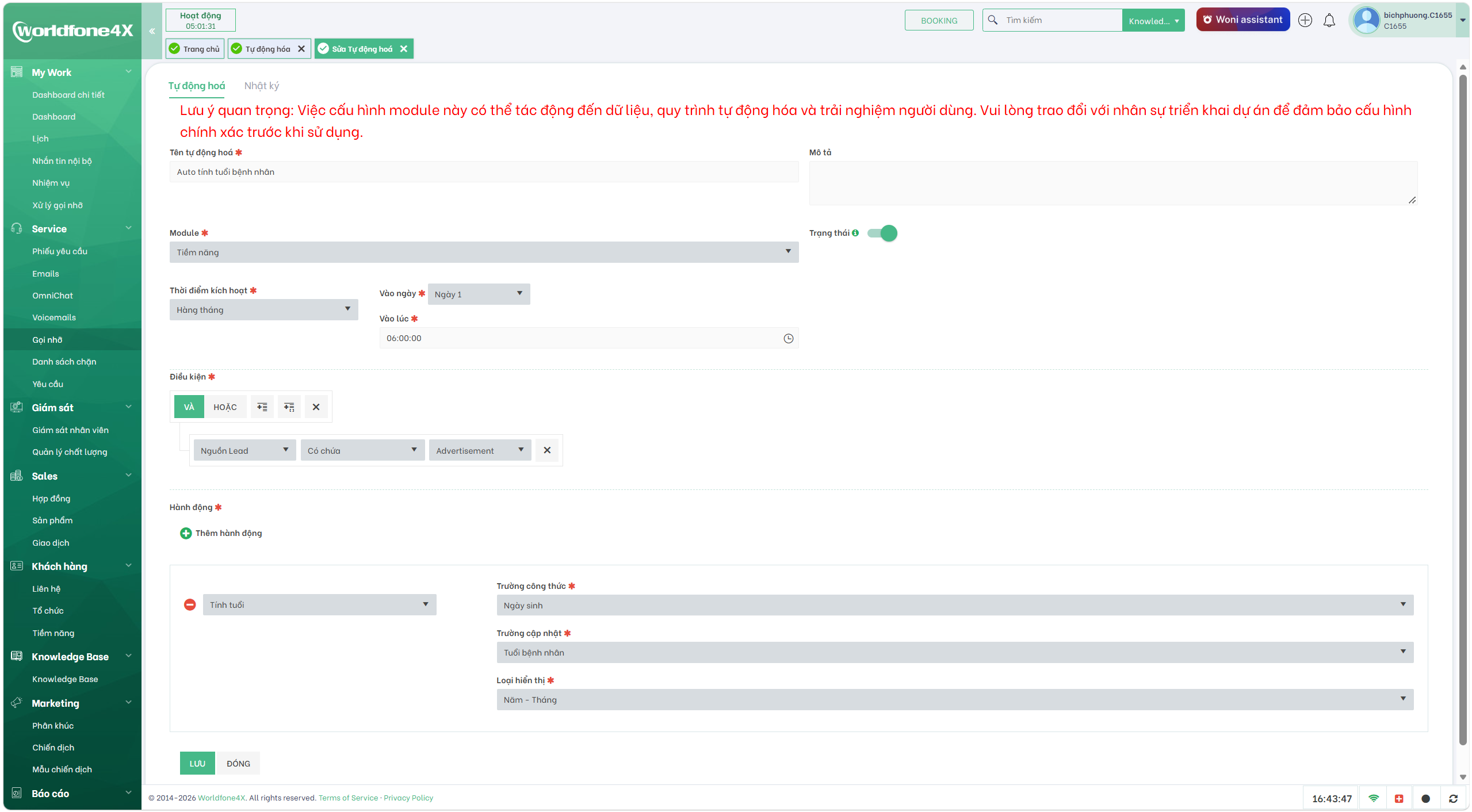The image size is (1472, 812).
Task: Open the Hàng tháng trigger dropdown
Action: (x=263, y=309)
